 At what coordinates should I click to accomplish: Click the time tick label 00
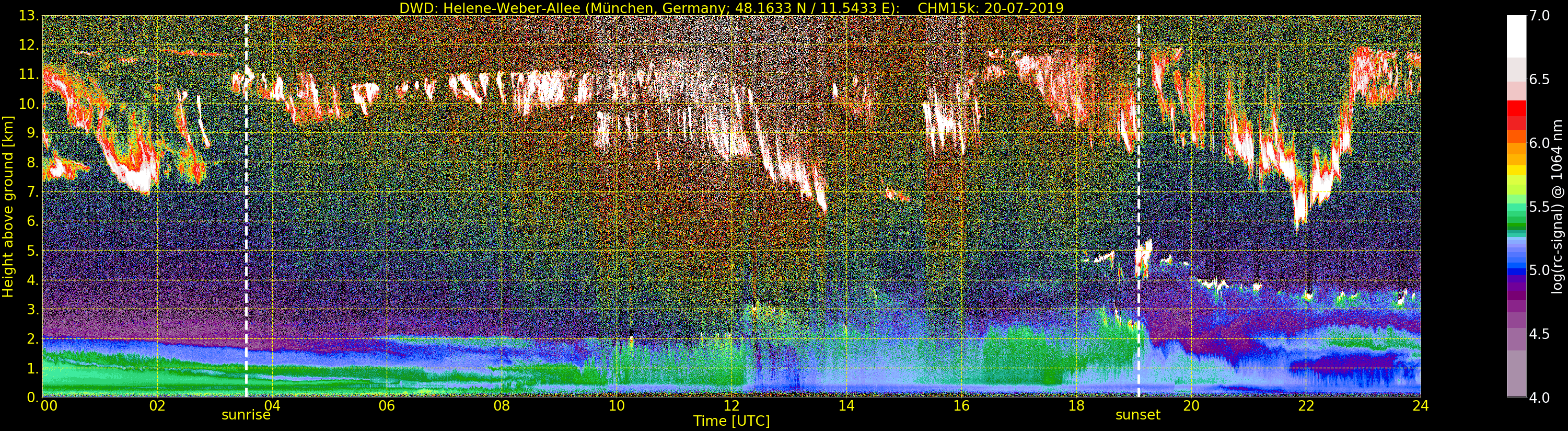coord(49,405)
